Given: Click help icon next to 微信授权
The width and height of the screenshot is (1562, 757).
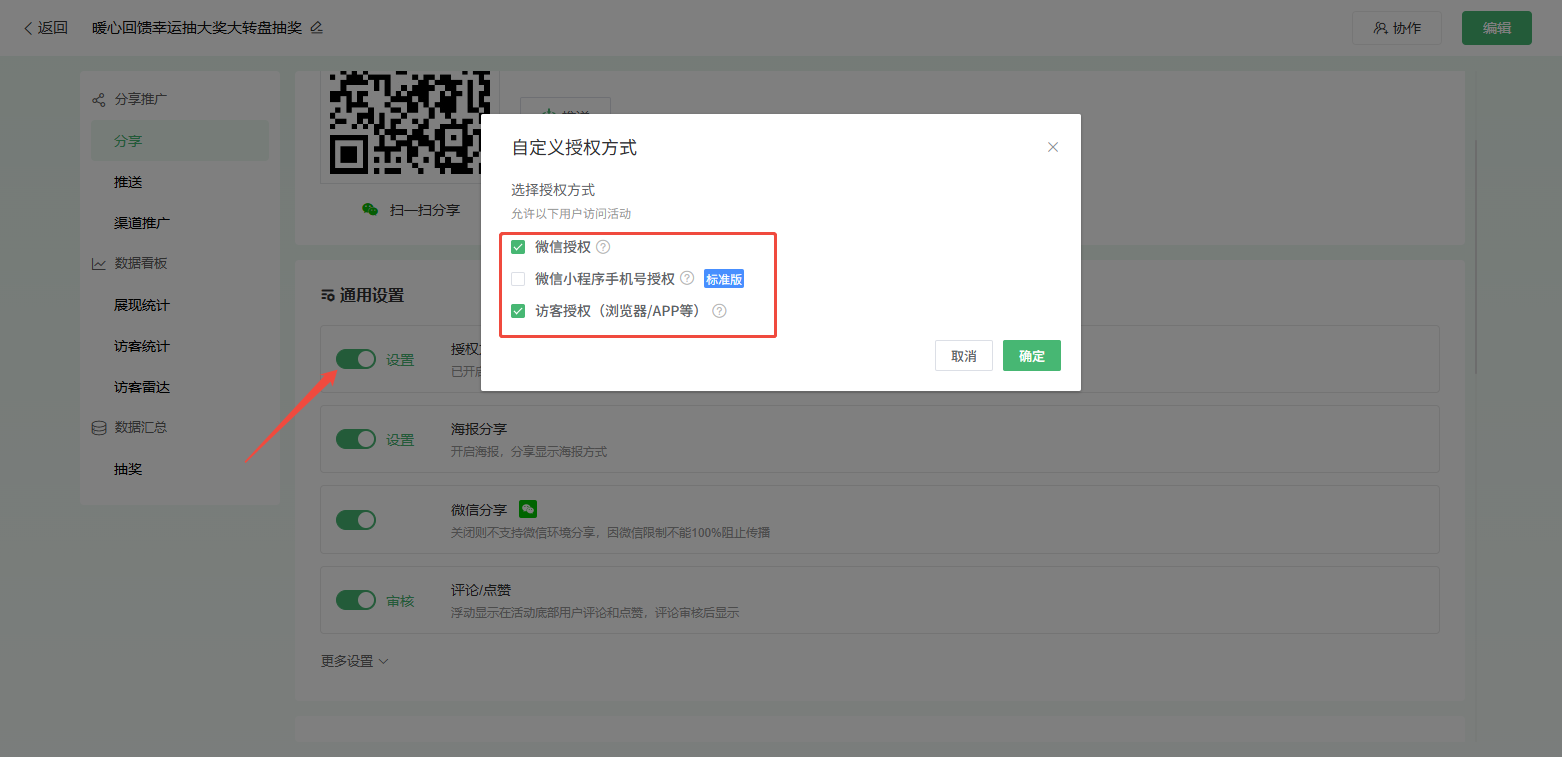Looking at the screenshot, I should 603,247.
